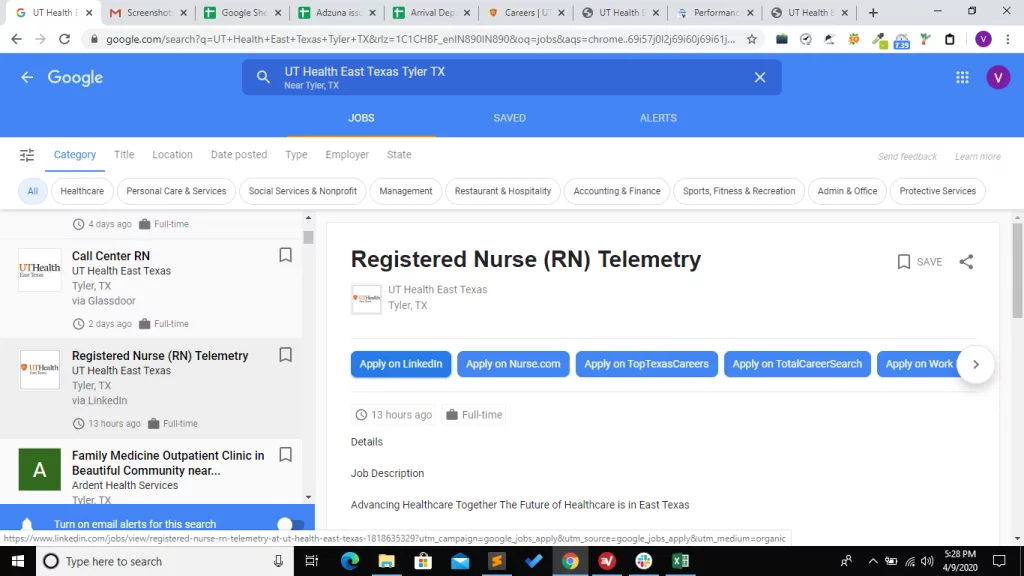Open the Learn more link

[978, 157]
